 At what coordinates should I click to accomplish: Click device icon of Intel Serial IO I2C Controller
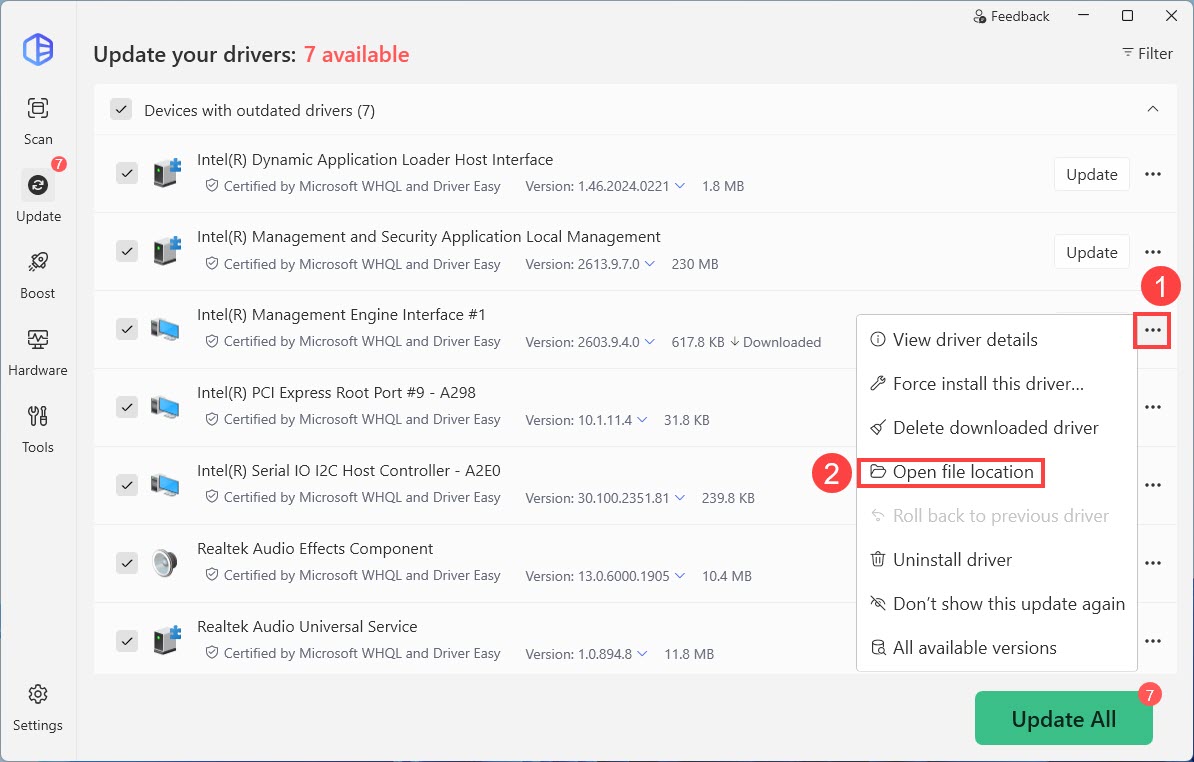pos(164,485)
